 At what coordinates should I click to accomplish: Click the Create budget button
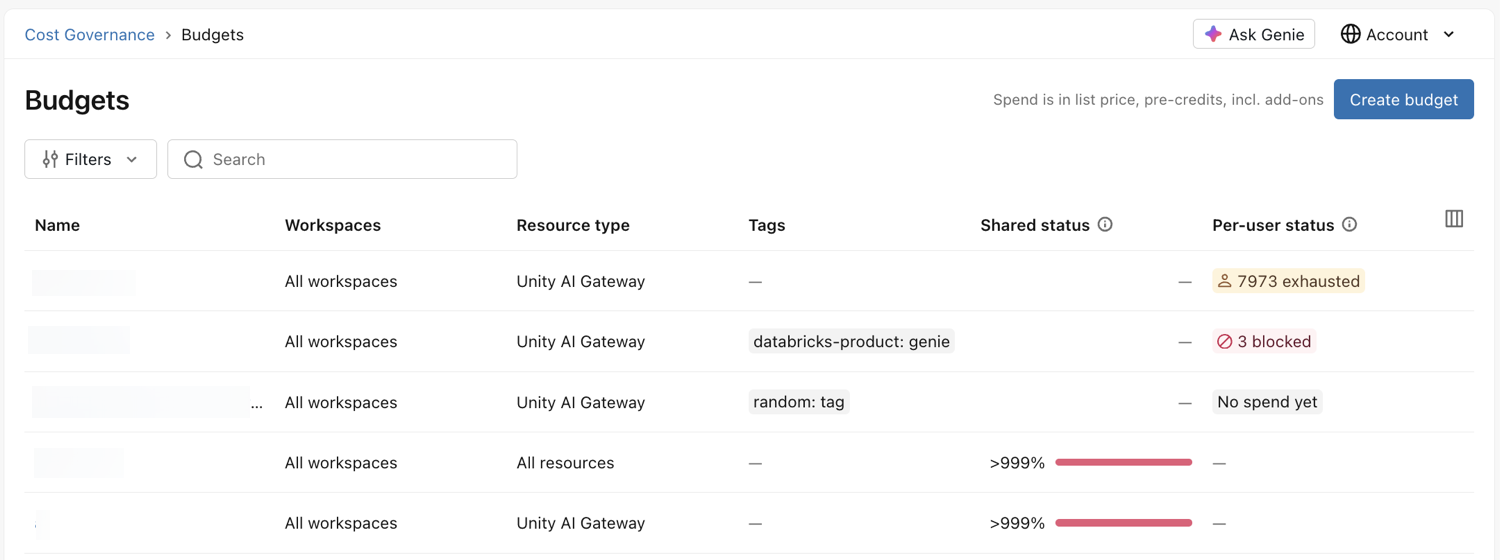pos(1403,99)
